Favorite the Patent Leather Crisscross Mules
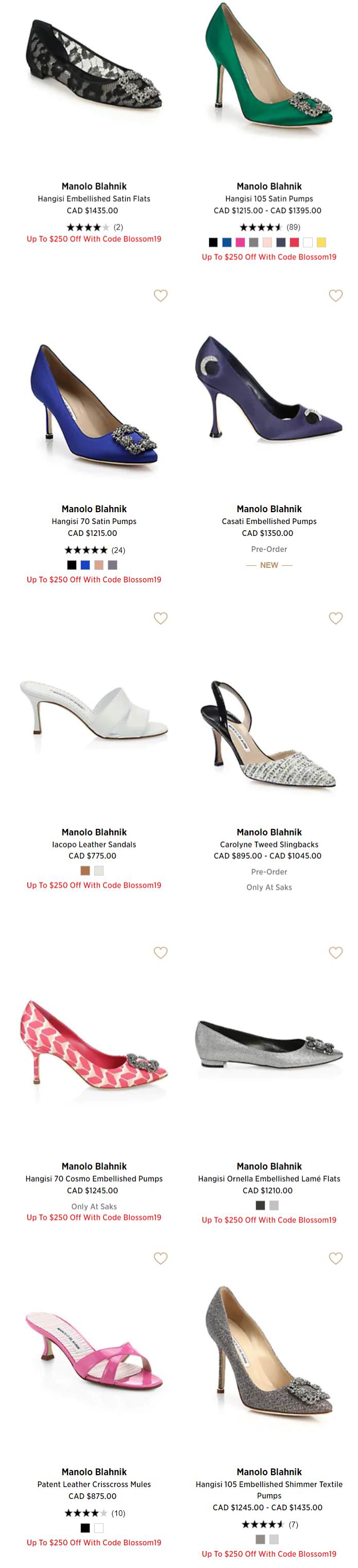 [x=161, y=1257]
